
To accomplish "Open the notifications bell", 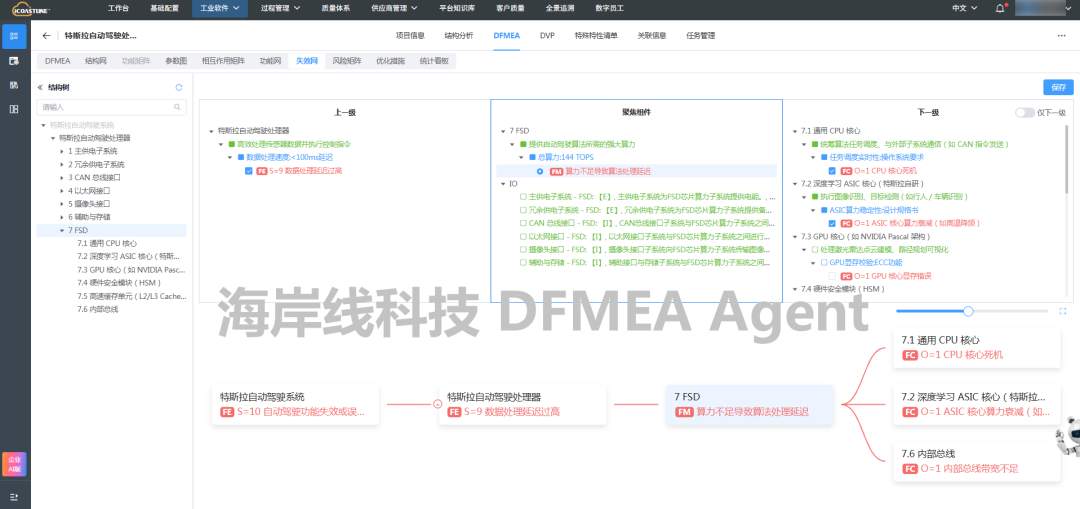I will (1000, 8).
